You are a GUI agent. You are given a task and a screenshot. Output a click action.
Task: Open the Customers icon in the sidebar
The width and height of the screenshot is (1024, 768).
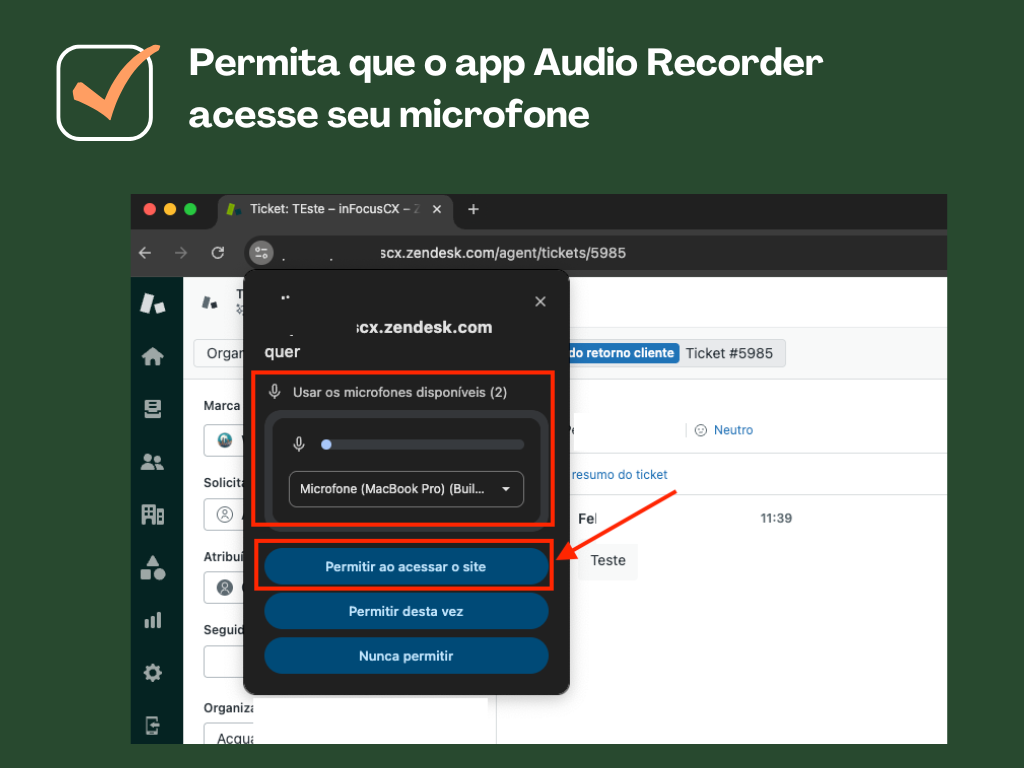154,462
